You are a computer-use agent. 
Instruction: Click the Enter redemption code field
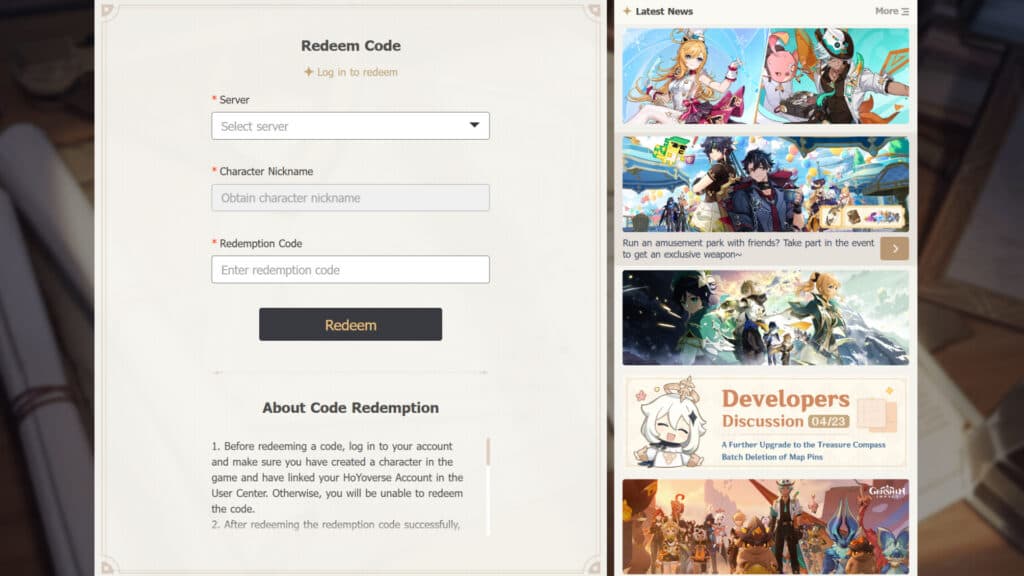pyautogui.click(x=350, y=269)
